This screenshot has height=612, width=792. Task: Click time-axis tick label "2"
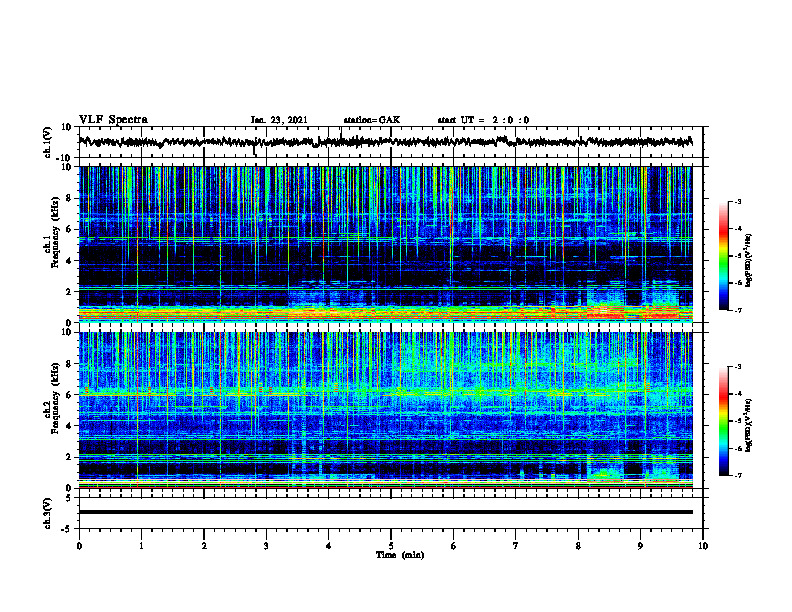click(x=204, y=546)
